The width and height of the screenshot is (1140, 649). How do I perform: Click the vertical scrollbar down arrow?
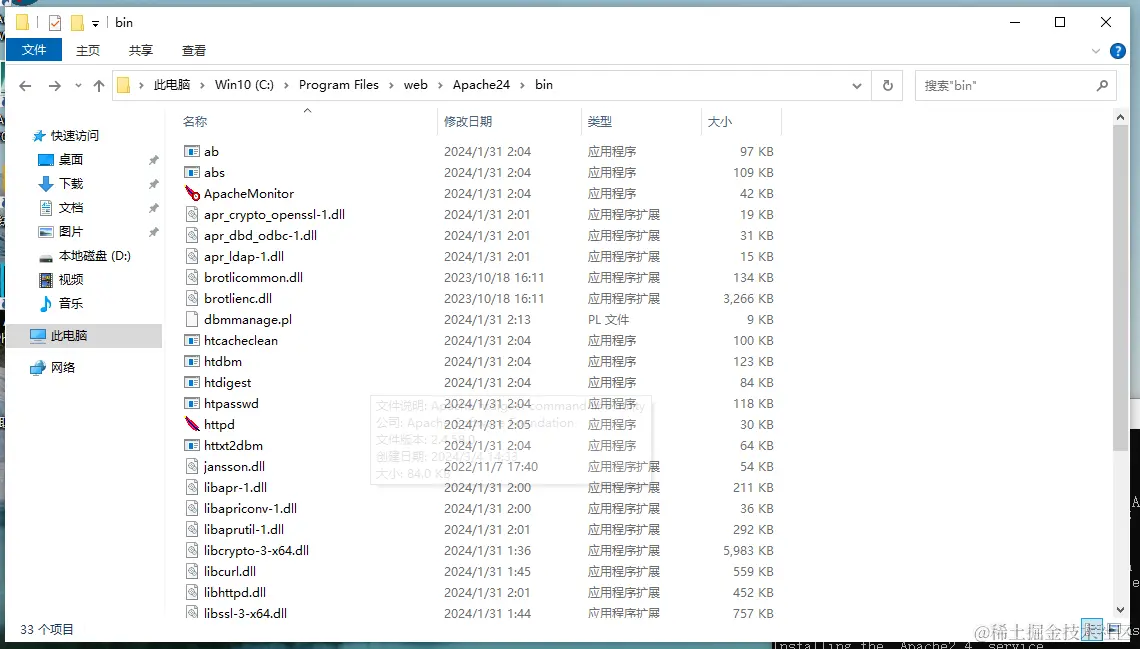tap(1120, 610)
